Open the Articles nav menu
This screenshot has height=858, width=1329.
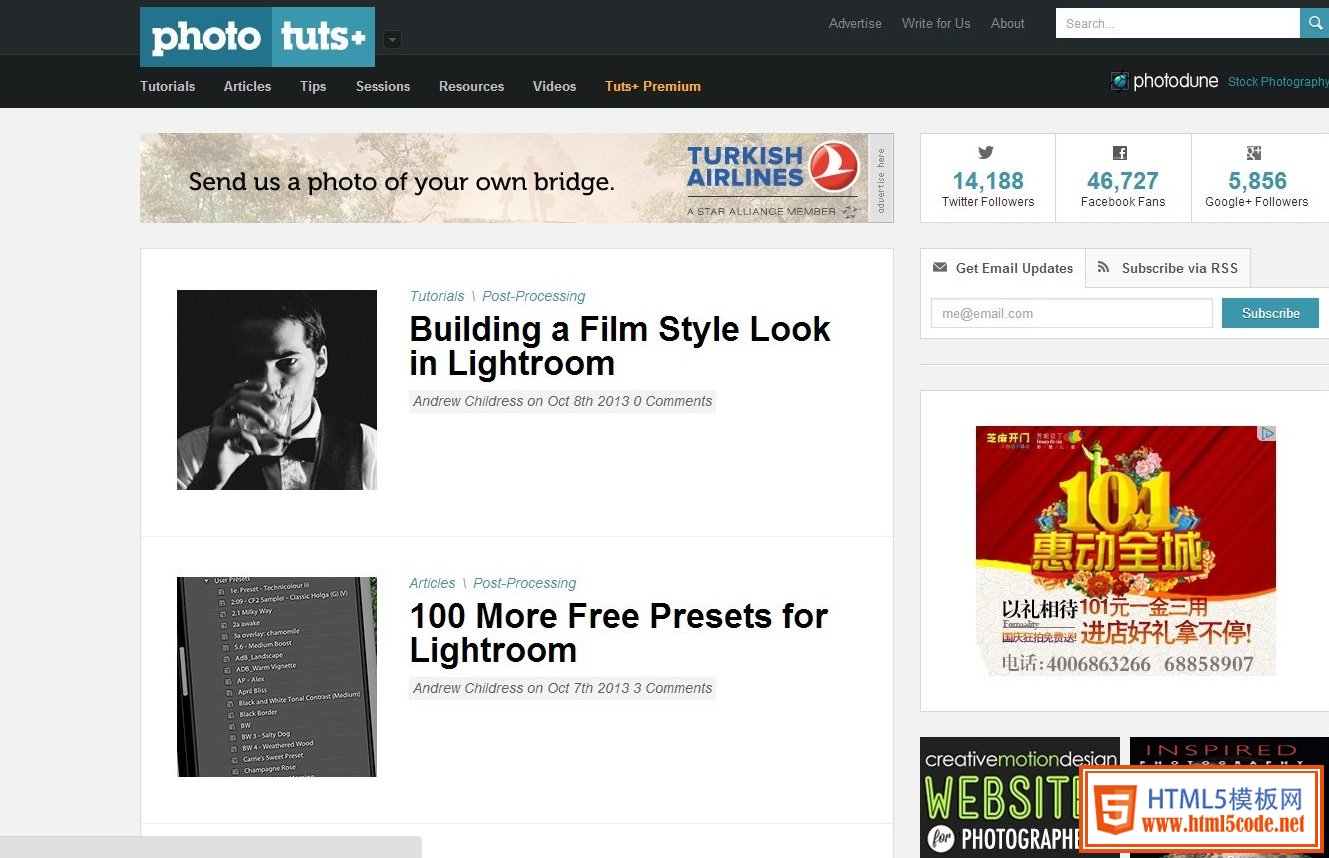coord(247,86)
